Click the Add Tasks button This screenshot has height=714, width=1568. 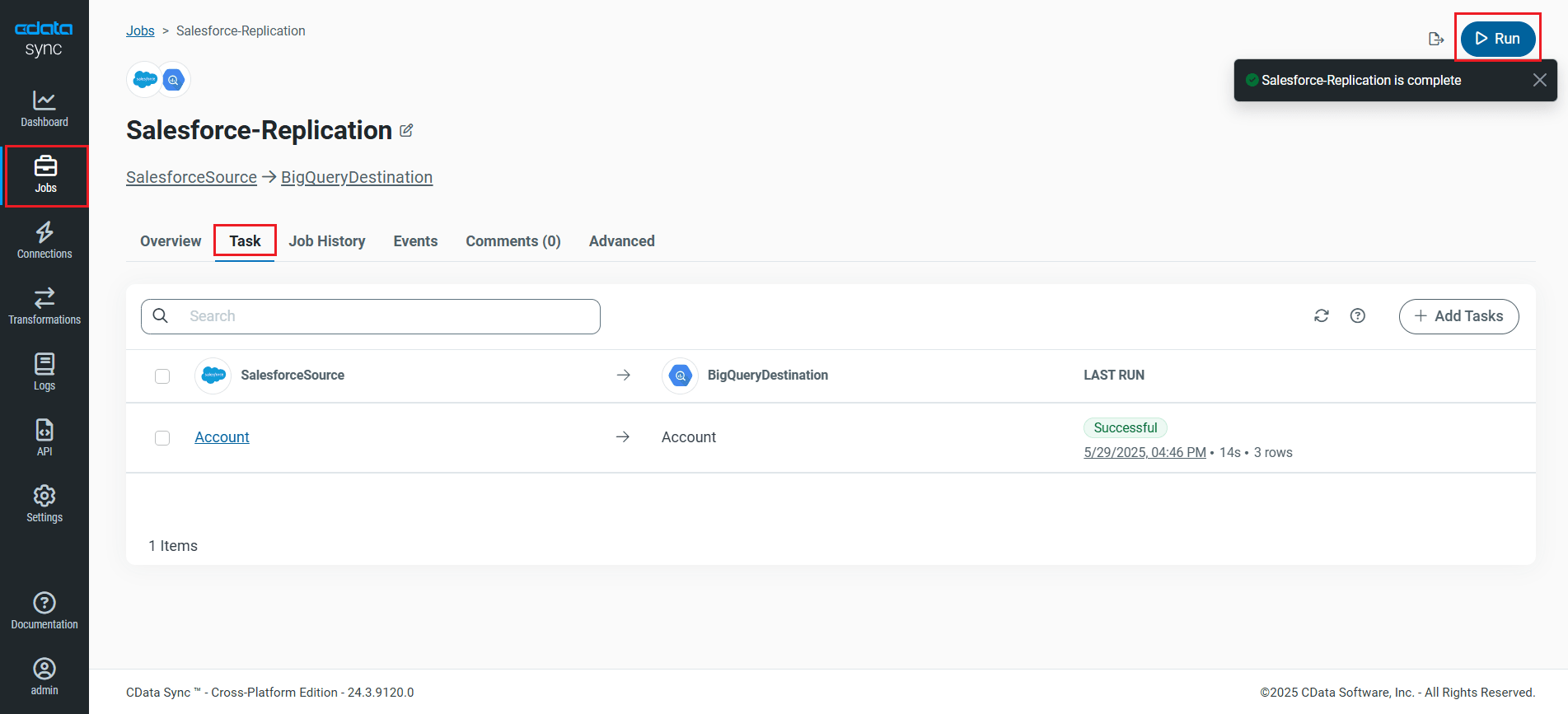point(1458,316)
